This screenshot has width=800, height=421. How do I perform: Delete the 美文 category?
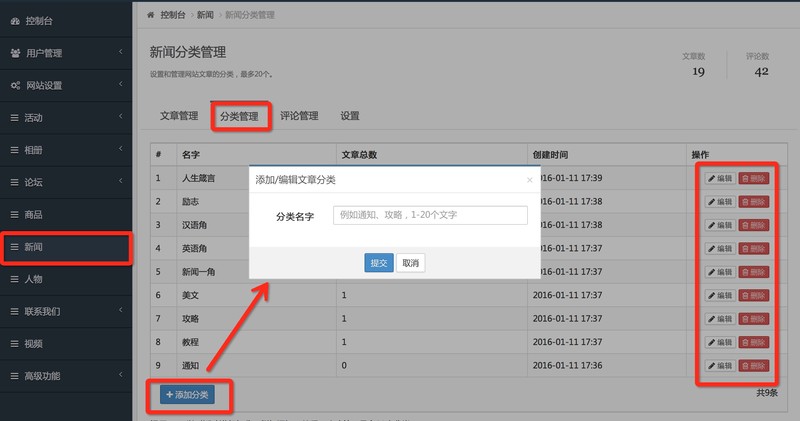coord(754,295)
